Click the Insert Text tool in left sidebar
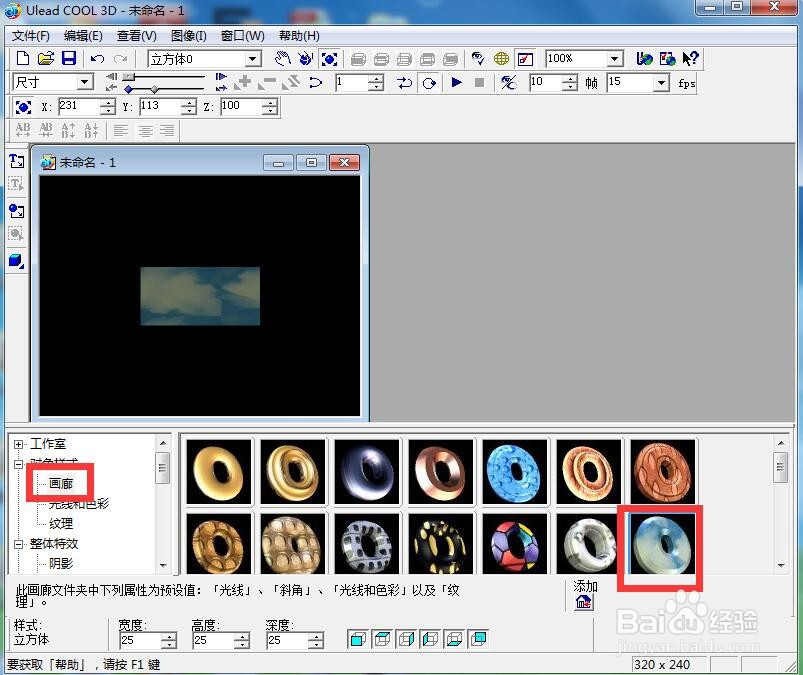Viewport: 803px width, 675px height. [16, 161]
